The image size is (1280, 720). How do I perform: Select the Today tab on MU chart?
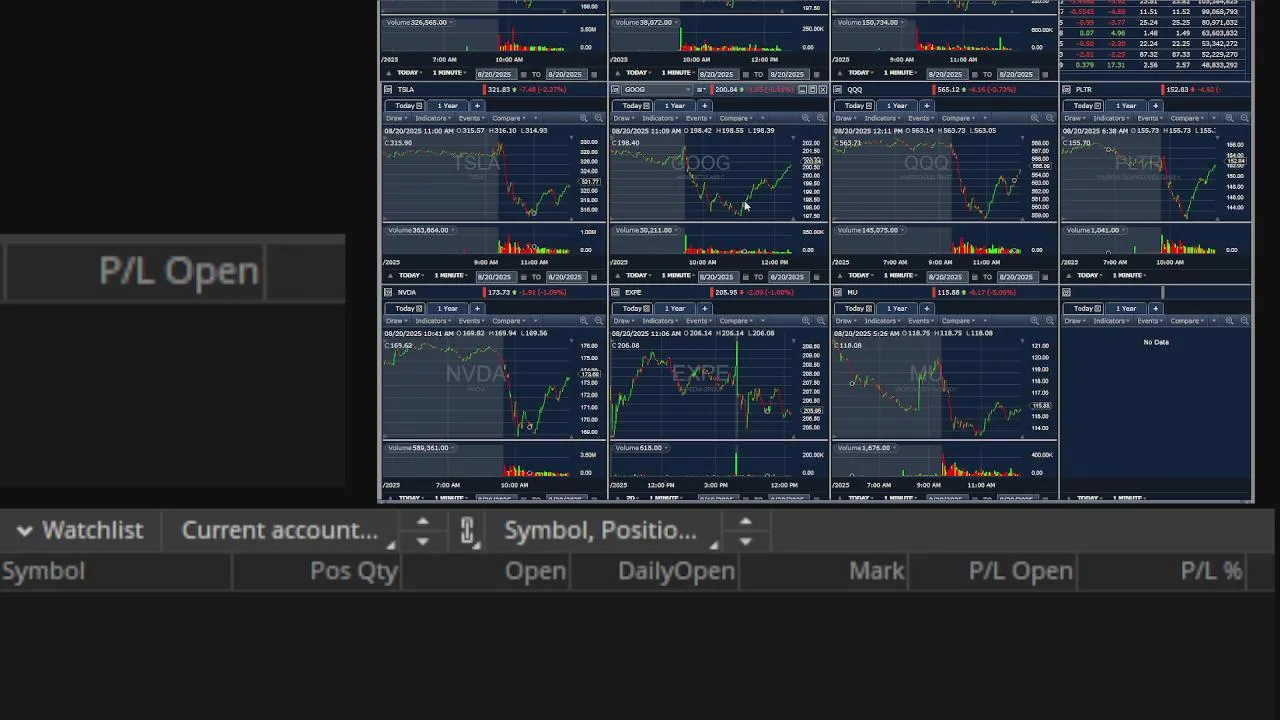pos(856,308)
